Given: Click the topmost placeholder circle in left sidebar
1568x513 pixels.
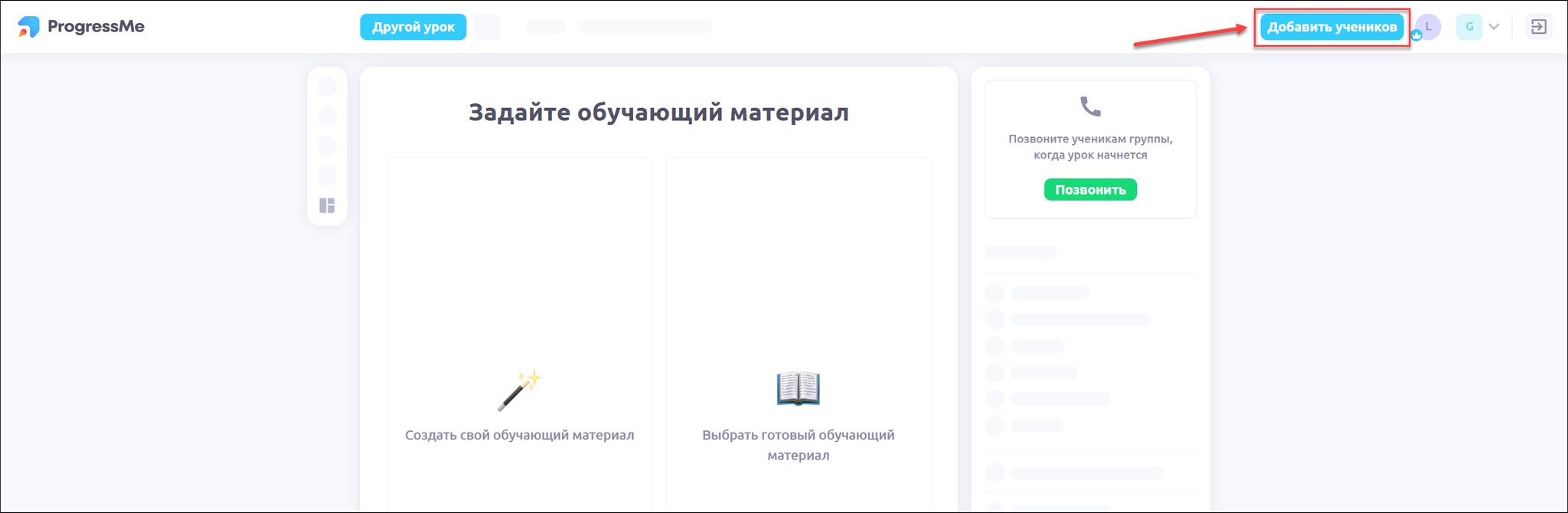Looking at the screenshot, I should point(327,87).
